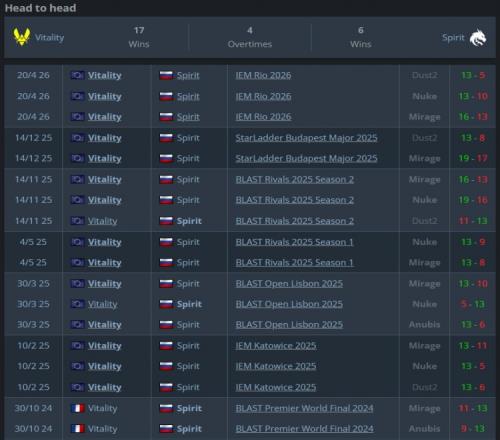
Task: Open StarLadder Budapest Major 2025 Mirage link
Action: pos(306,158)
